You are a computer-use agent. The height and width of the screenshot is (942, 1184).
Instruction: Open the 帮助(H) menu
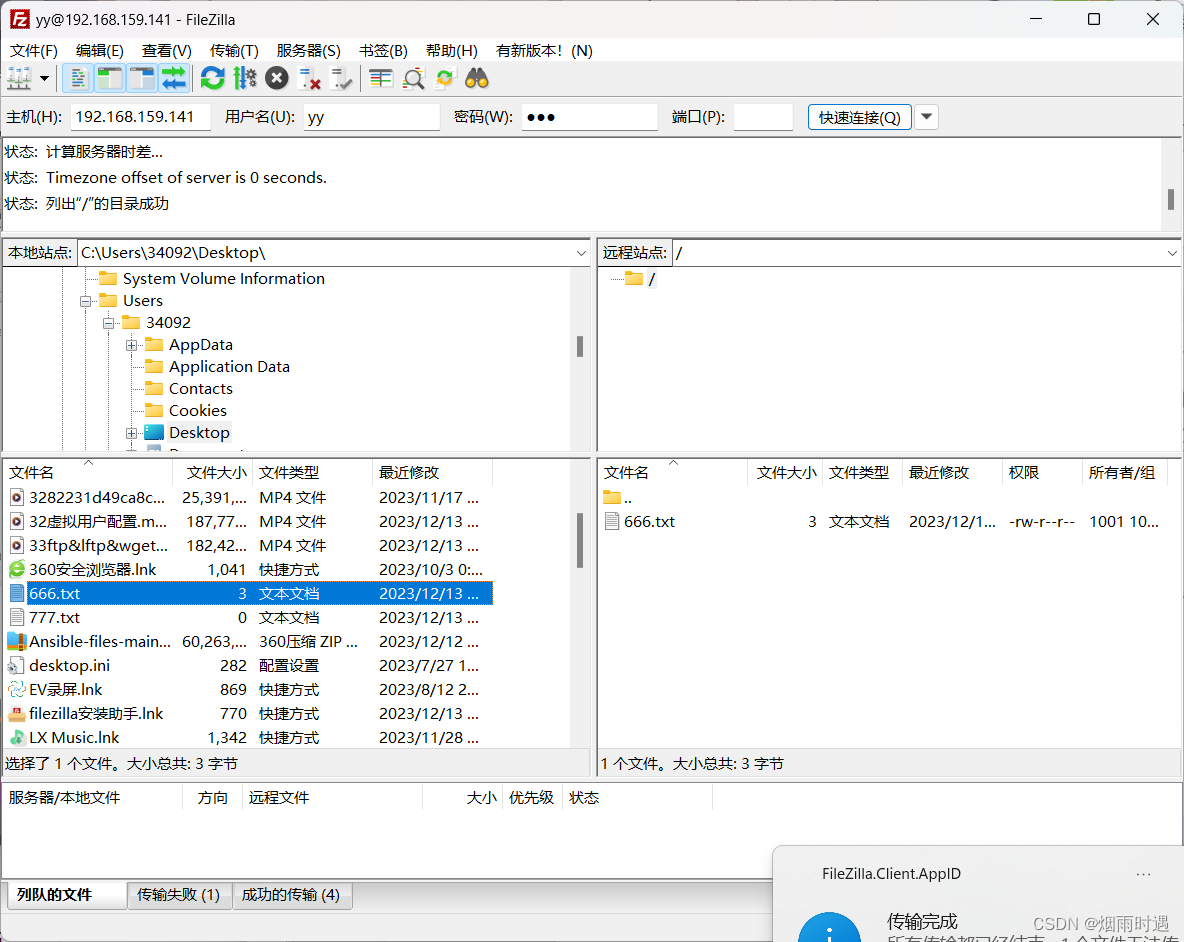[x=452, y=51]
